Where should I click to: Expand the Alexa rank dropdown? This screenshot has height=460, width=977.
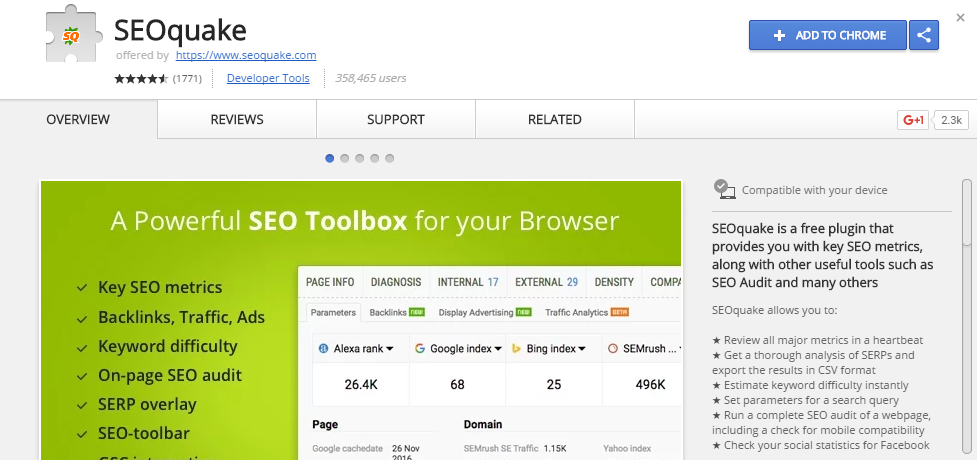tap(389, 349)
